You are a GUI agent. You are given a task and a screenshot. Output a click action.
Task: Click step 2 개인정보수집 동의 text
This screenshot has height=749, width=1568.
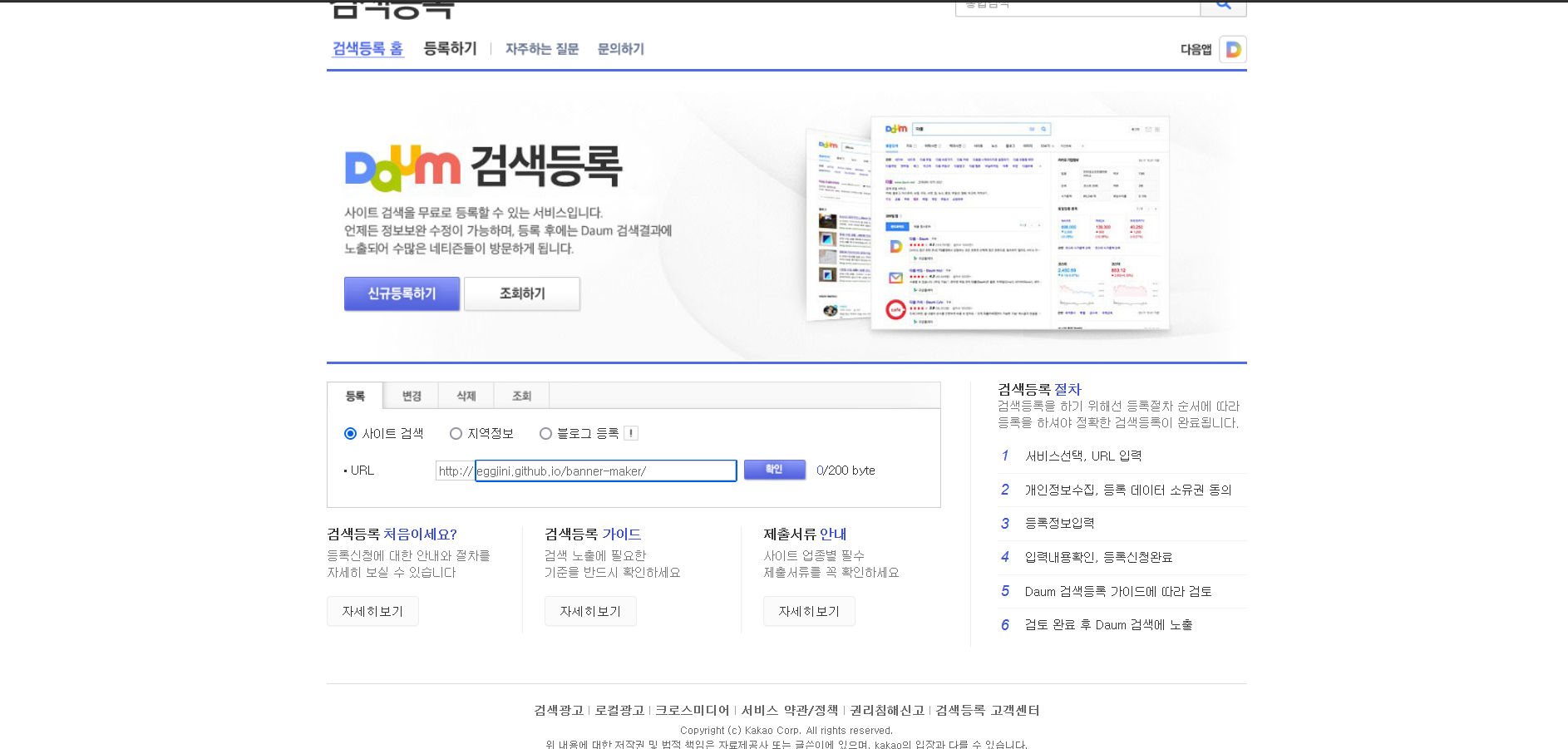click(x=1128, y=490)
